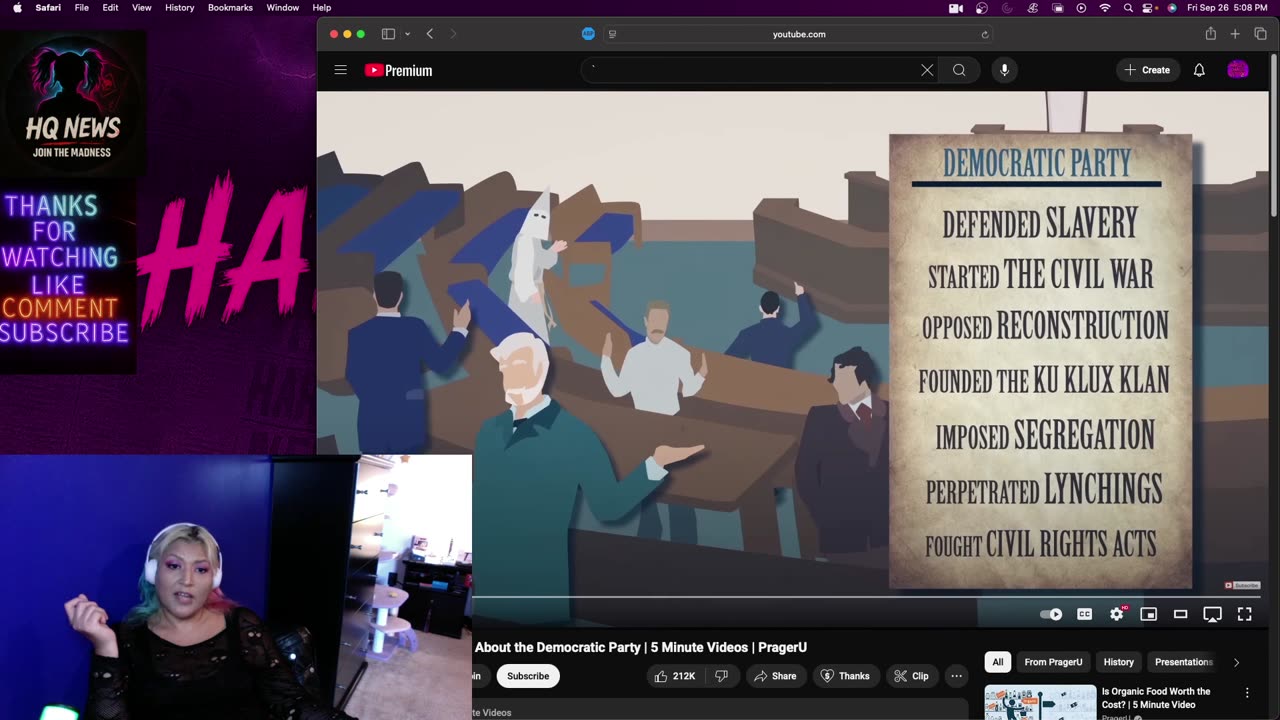Open options for Is Organic Food video

[x=1247, y=692]
